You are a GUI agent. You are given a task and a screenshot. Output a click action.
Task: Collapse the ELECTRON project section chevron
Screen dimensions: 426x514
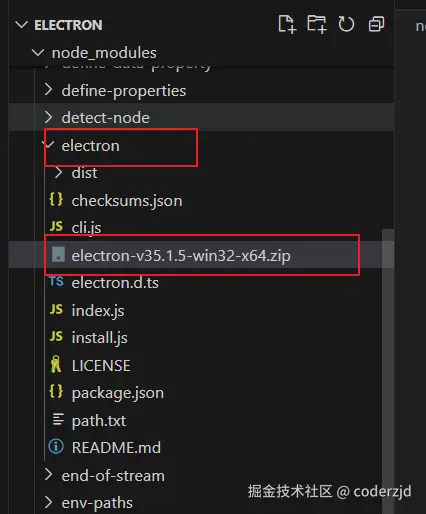(x=22, y=25)
